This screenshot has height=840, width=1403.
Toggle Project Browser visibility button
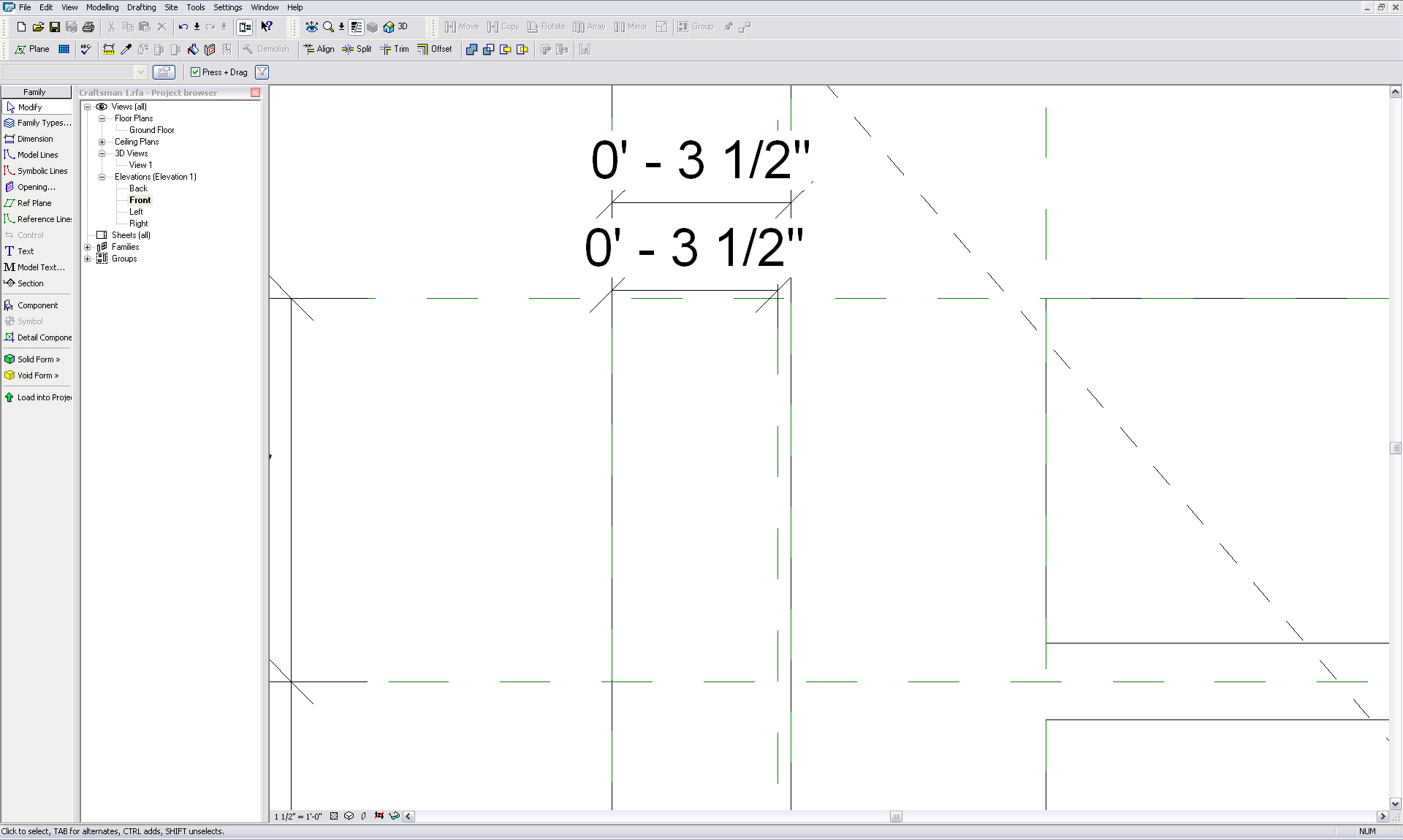tap(245, 27)
